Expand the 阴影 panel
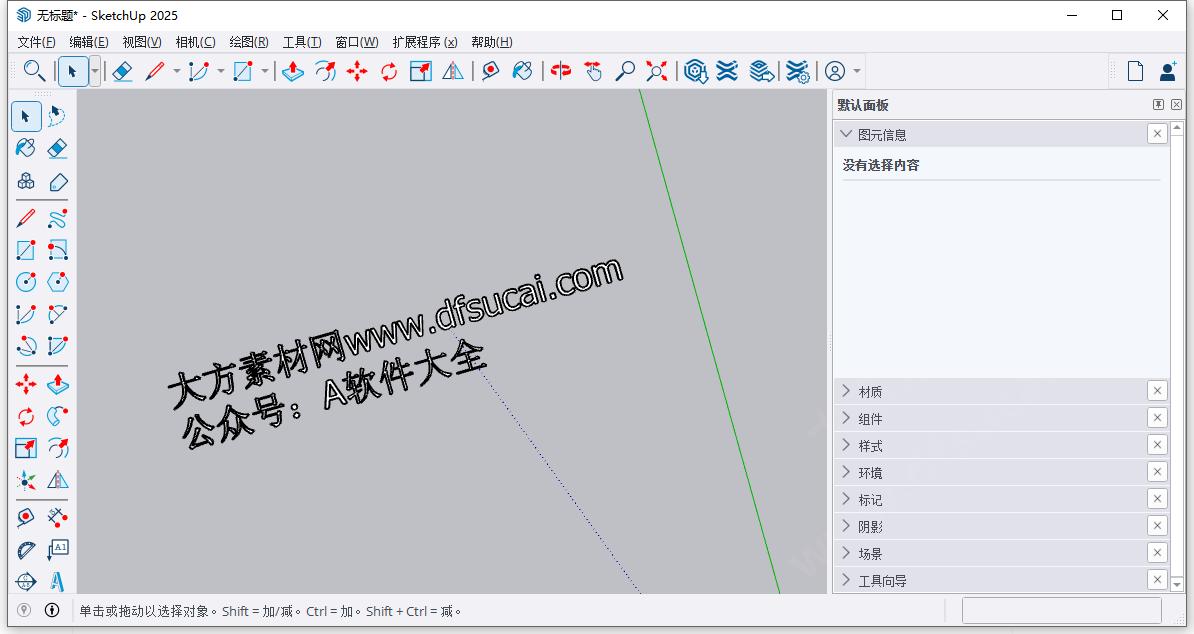 point(845,527)
